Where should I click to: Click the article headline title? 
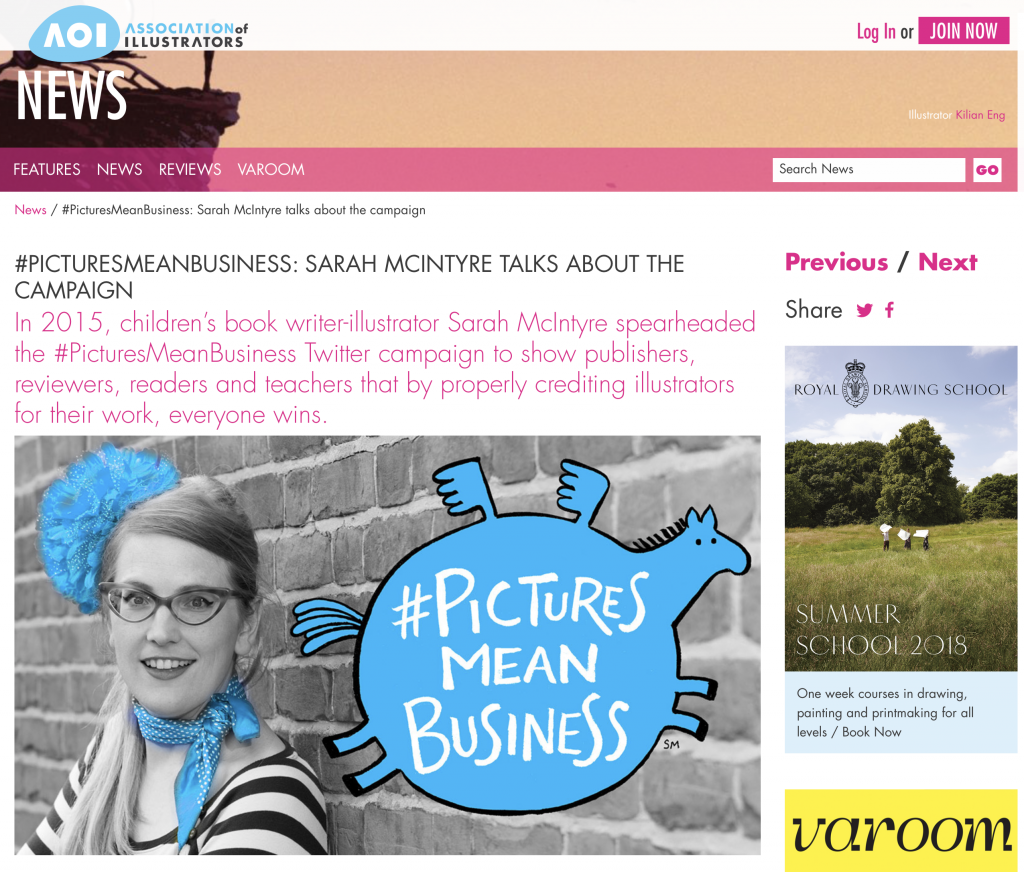[x=349, y=277]
